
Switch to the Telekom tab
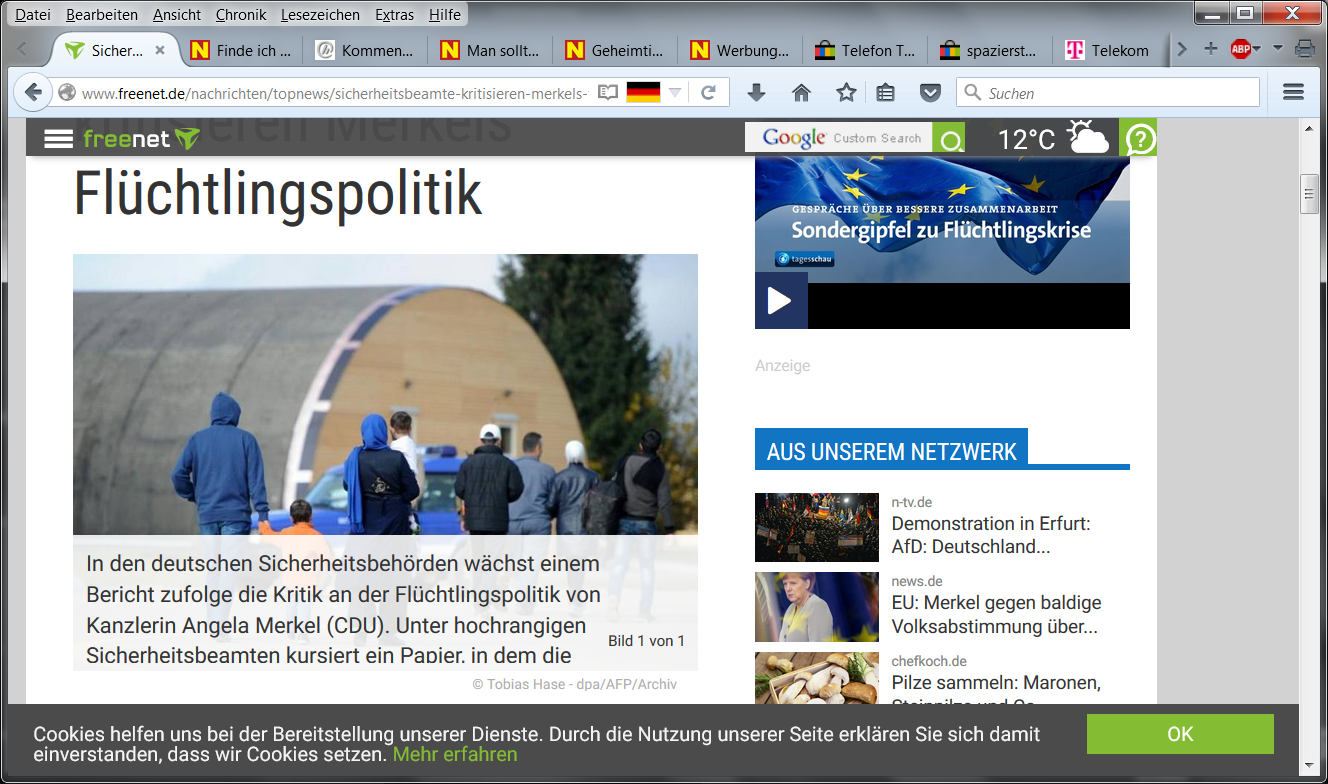(x=1108, y=50)
